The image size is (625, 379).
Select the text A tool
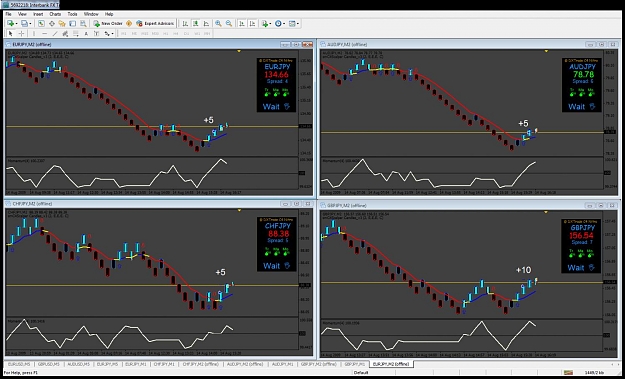86,34
